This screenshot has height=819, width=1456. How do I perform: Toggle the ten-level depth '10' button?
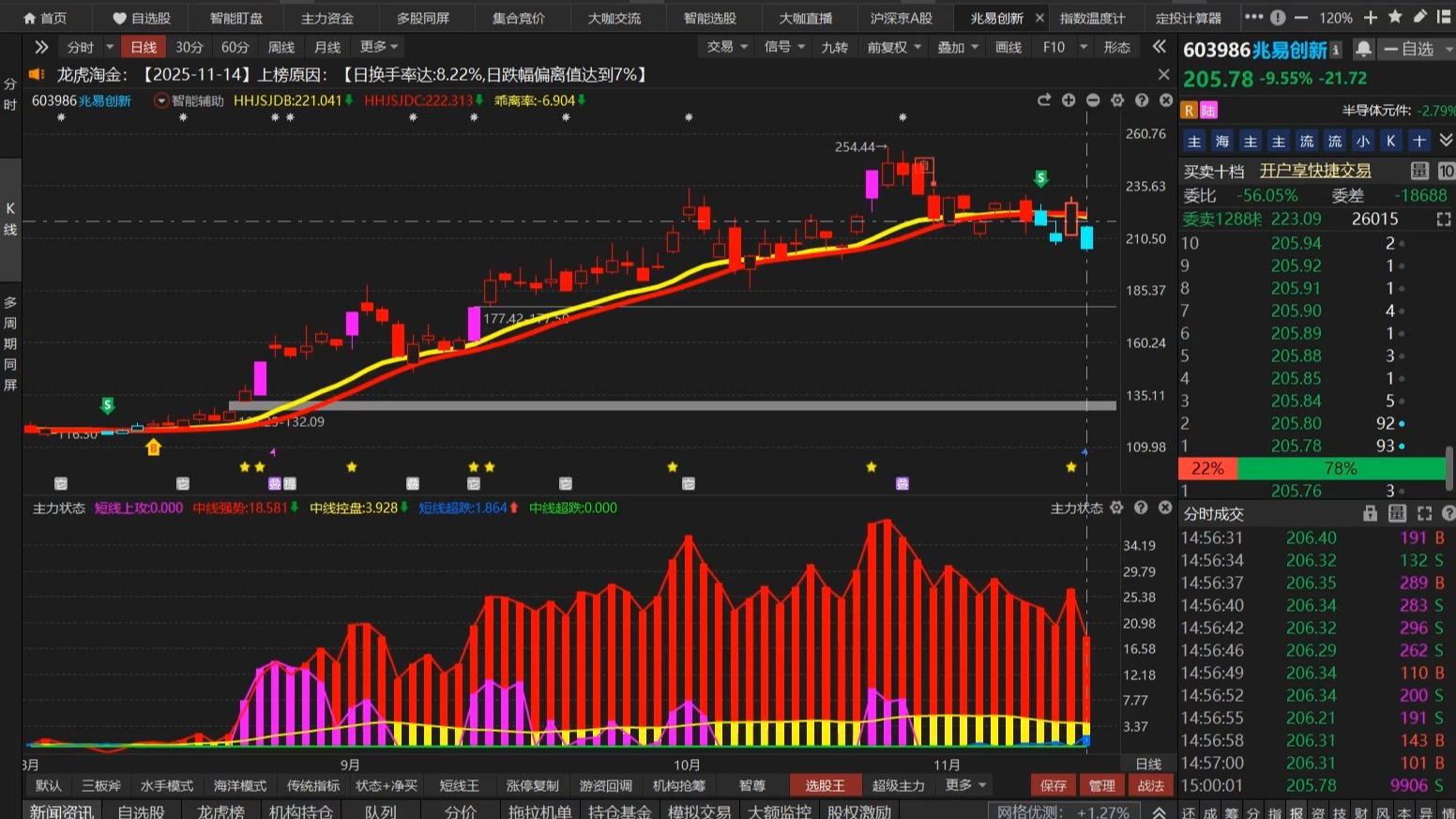click(1446, 171)
